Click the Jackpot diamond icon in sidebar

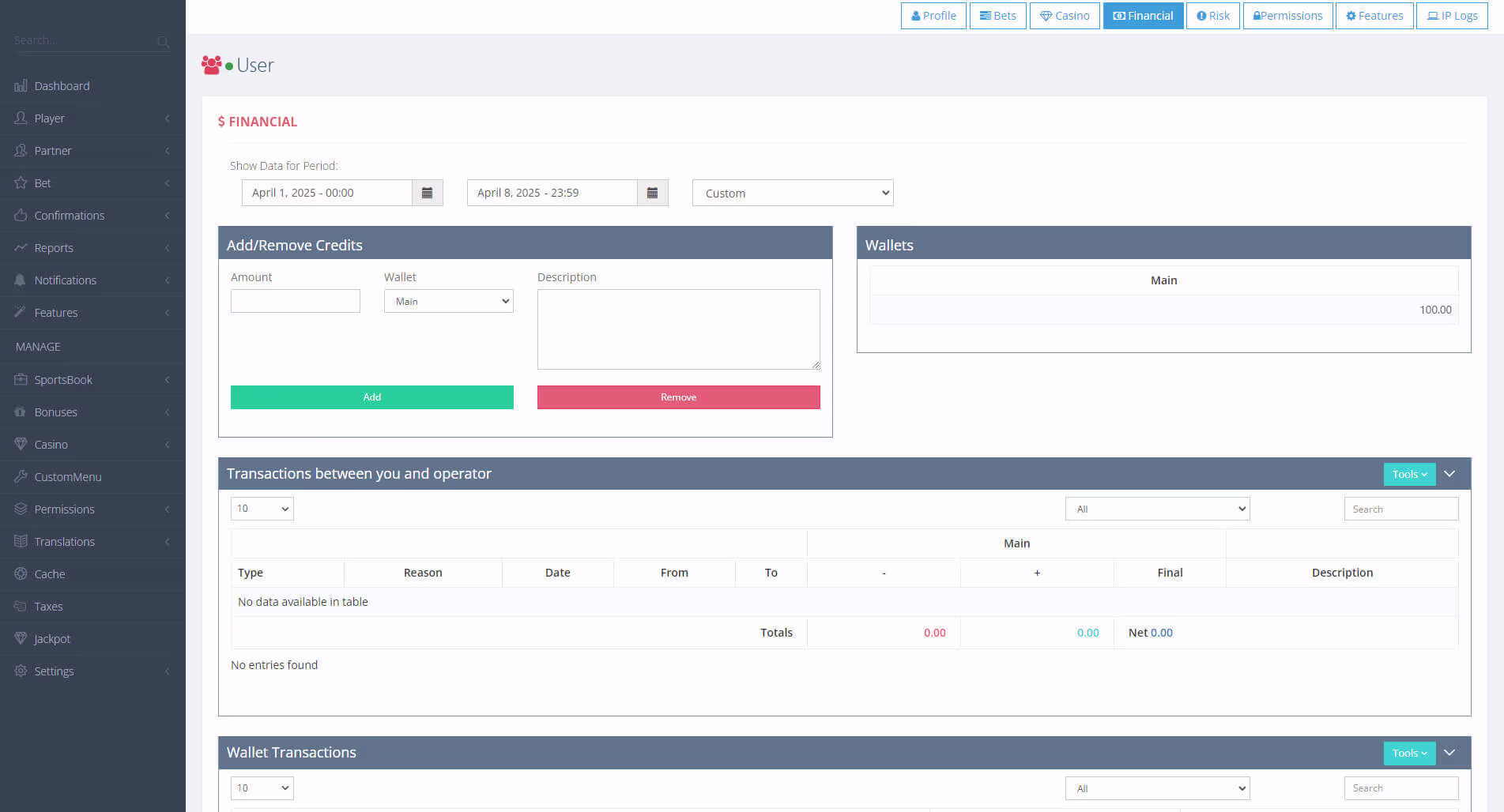21,639
